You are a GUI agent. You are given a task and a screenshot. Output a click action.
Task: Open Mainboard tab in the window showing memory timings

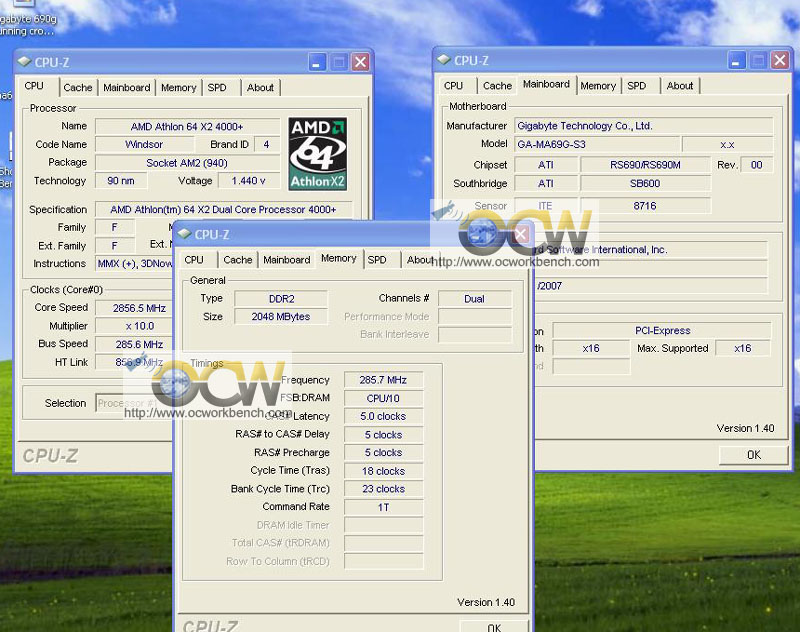(287, 260)
